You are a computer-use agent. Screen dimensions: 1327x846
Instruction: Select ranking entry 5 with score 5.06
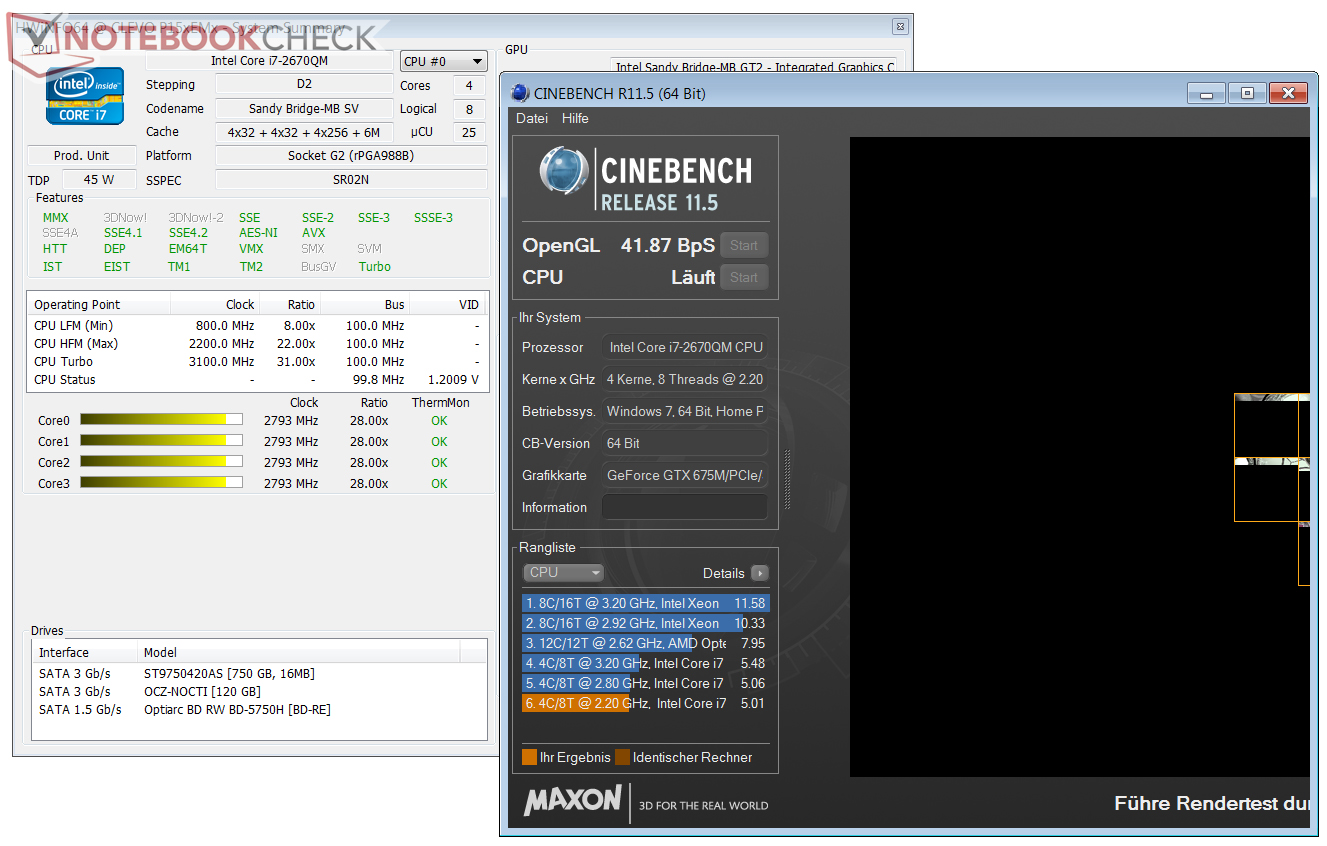tap(645, 683)
